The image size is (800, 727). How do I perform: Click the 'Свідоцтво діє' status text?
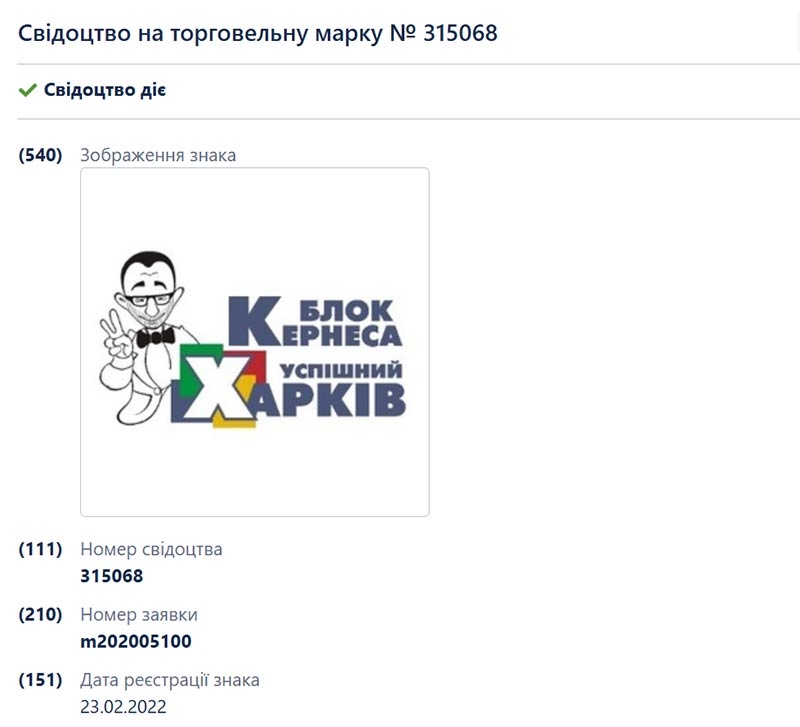[105, 90]
